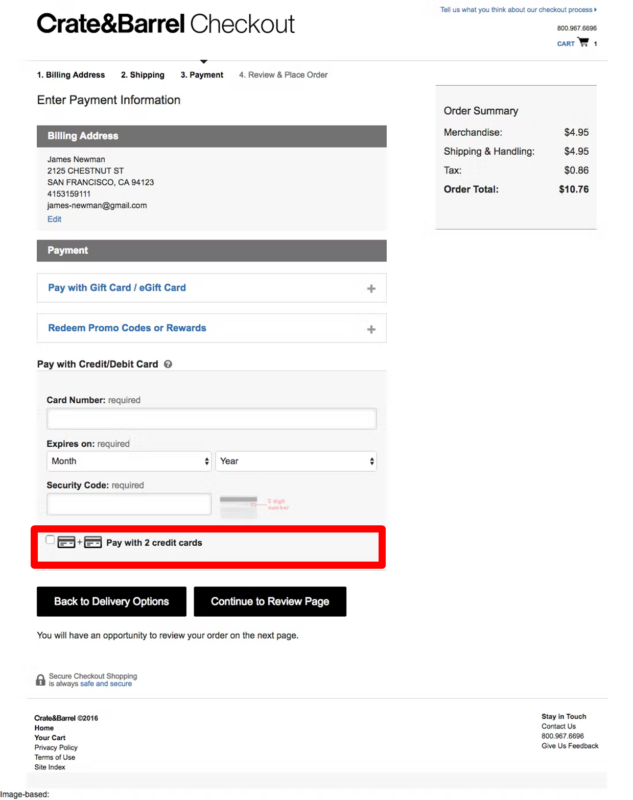Open the Privacy Policy footer link

pyautogui.click(x=56, y=748)
